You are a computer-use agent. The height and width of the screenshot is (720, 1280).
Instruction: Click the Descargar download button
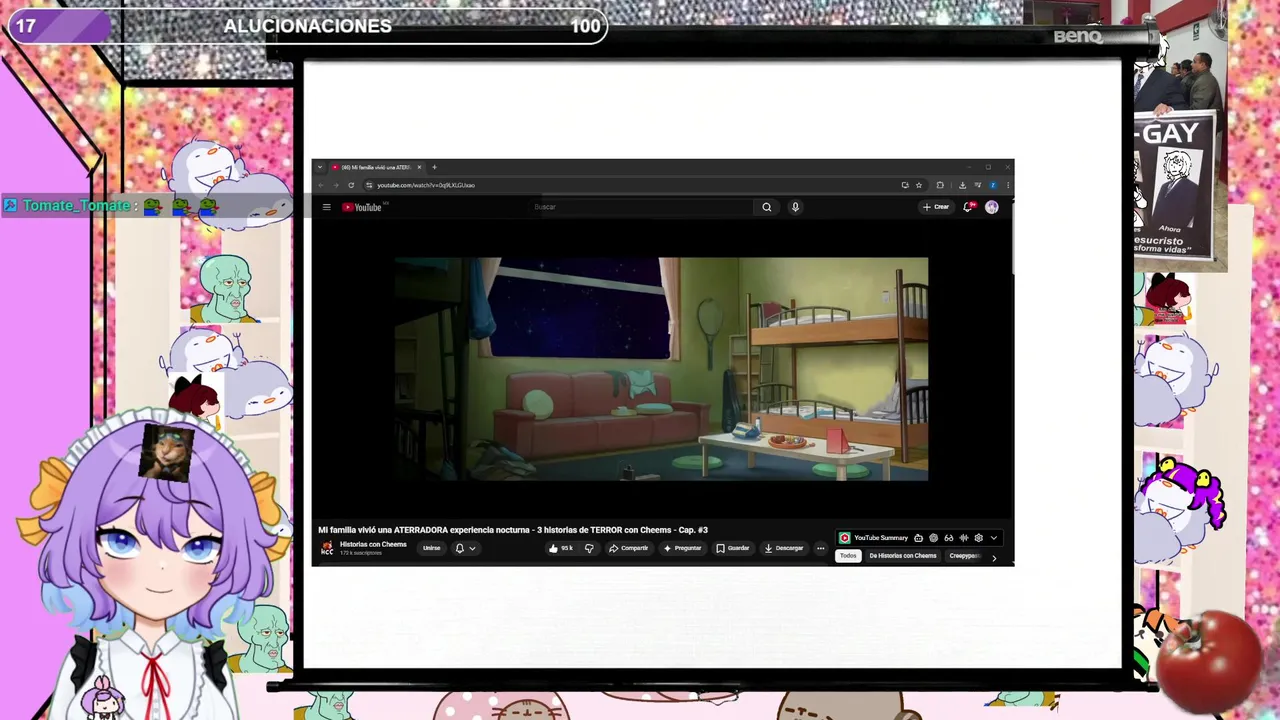click(784, 548)
